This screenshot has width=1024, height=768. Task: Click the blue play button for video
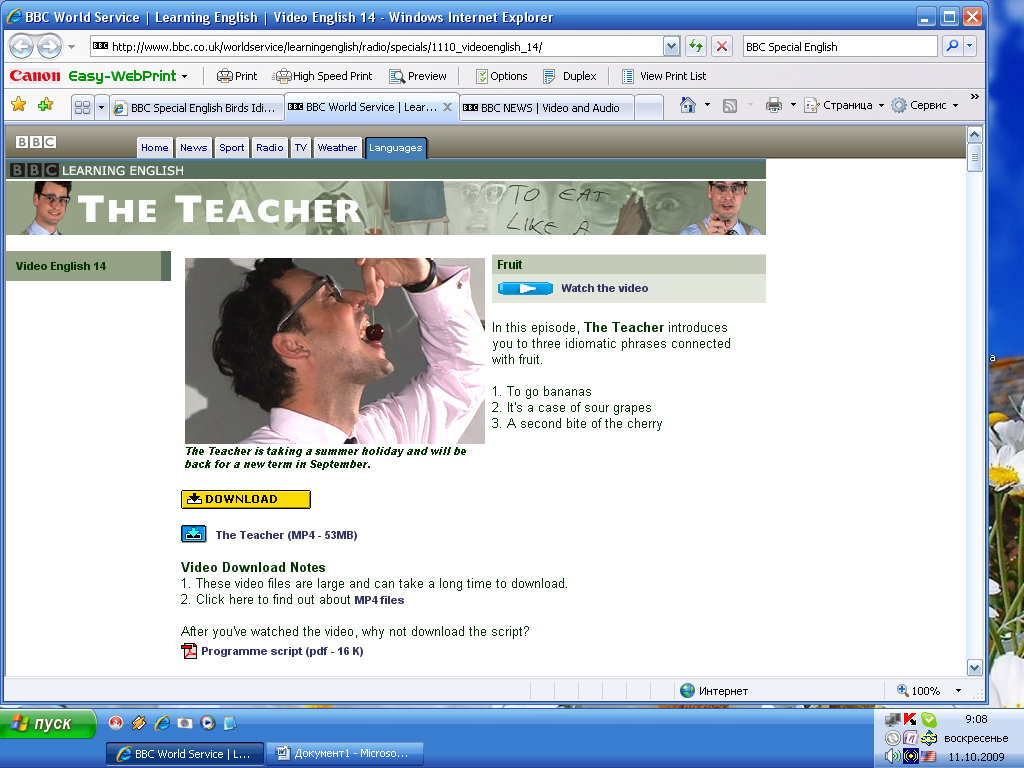pos(525,288)
